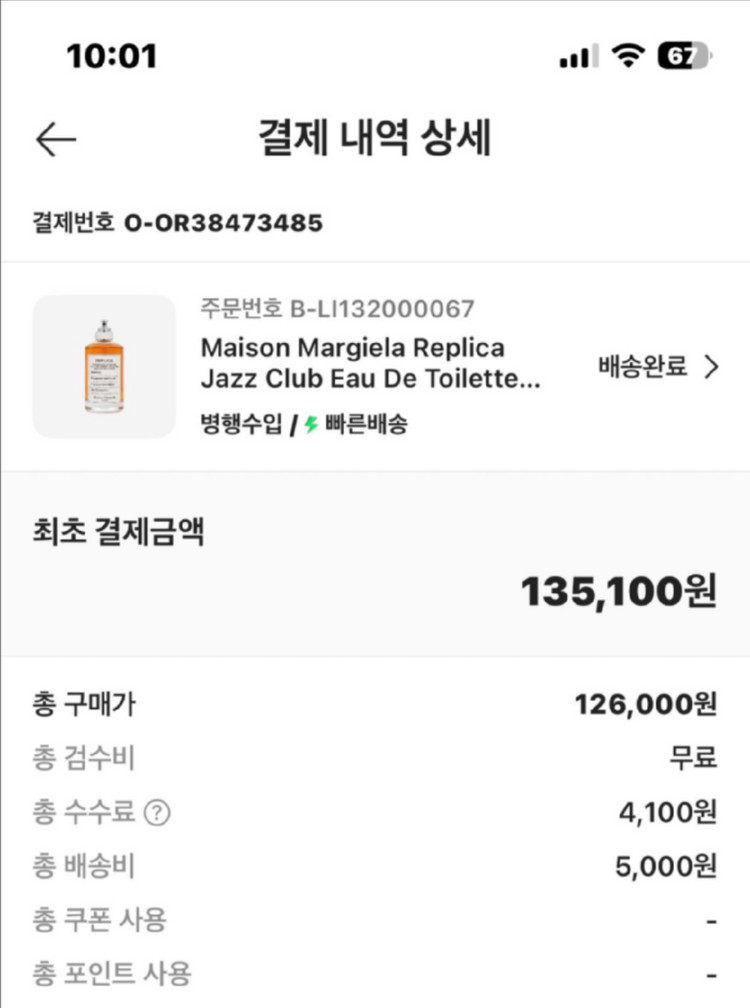Tap the cellular signal bars icon

(x=579, y=57)
